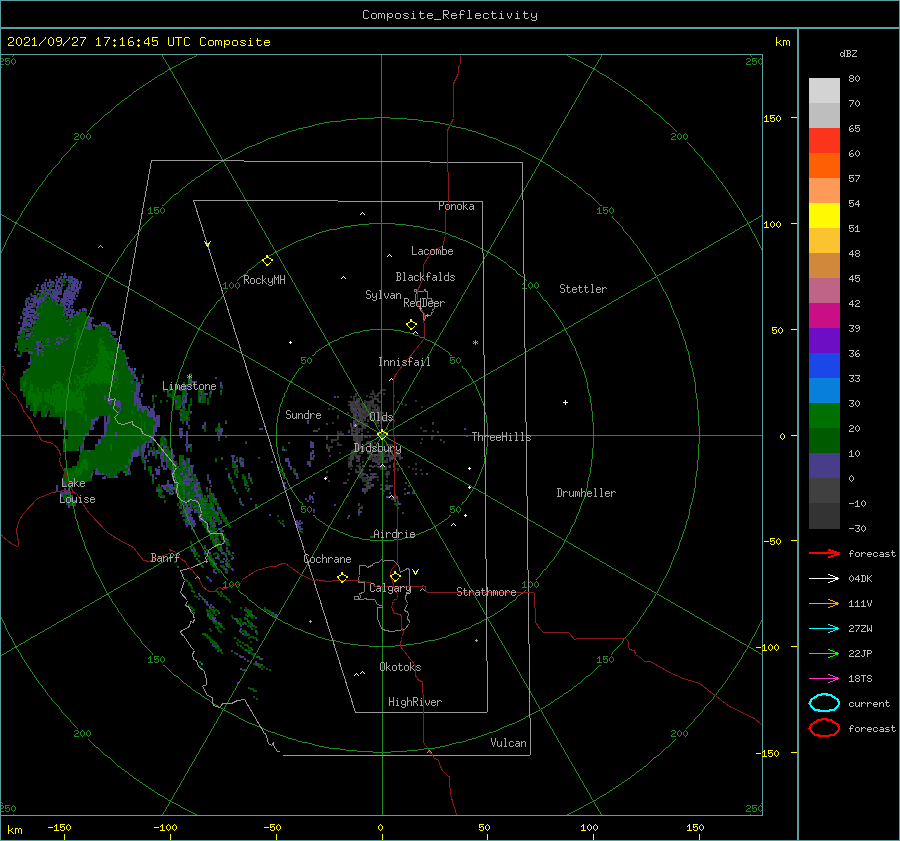Image resolution: width=900 pixels, height=841 pixels.
Task: Click the Blackfalds map label
Action: (x=425, y=277)
